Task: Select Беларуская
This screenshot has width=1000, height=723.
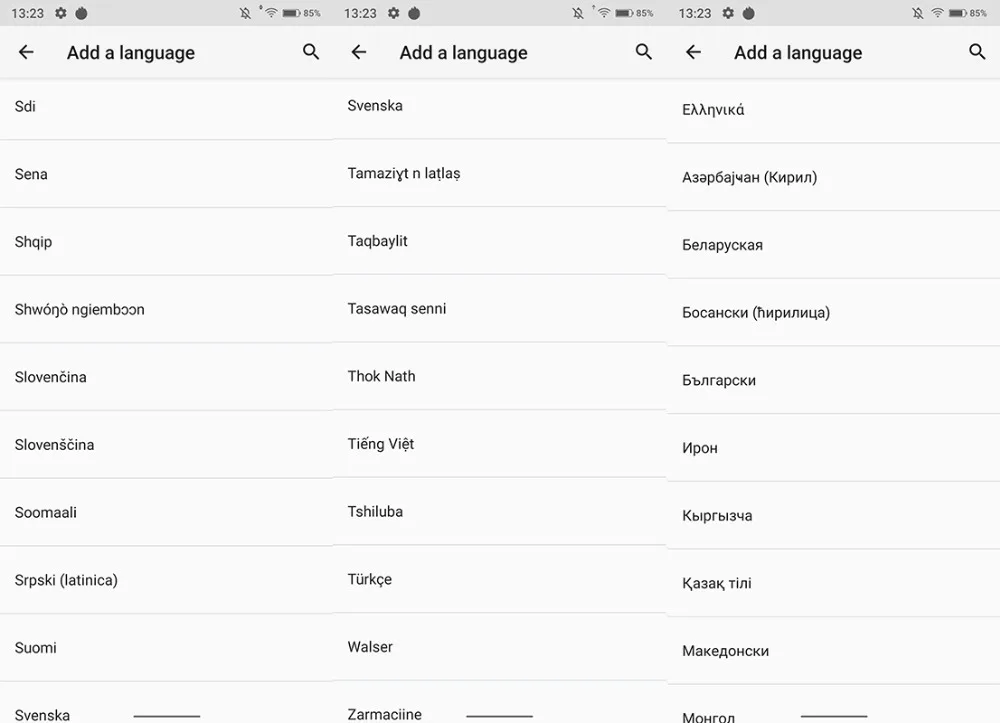Action: pos(833,245)
